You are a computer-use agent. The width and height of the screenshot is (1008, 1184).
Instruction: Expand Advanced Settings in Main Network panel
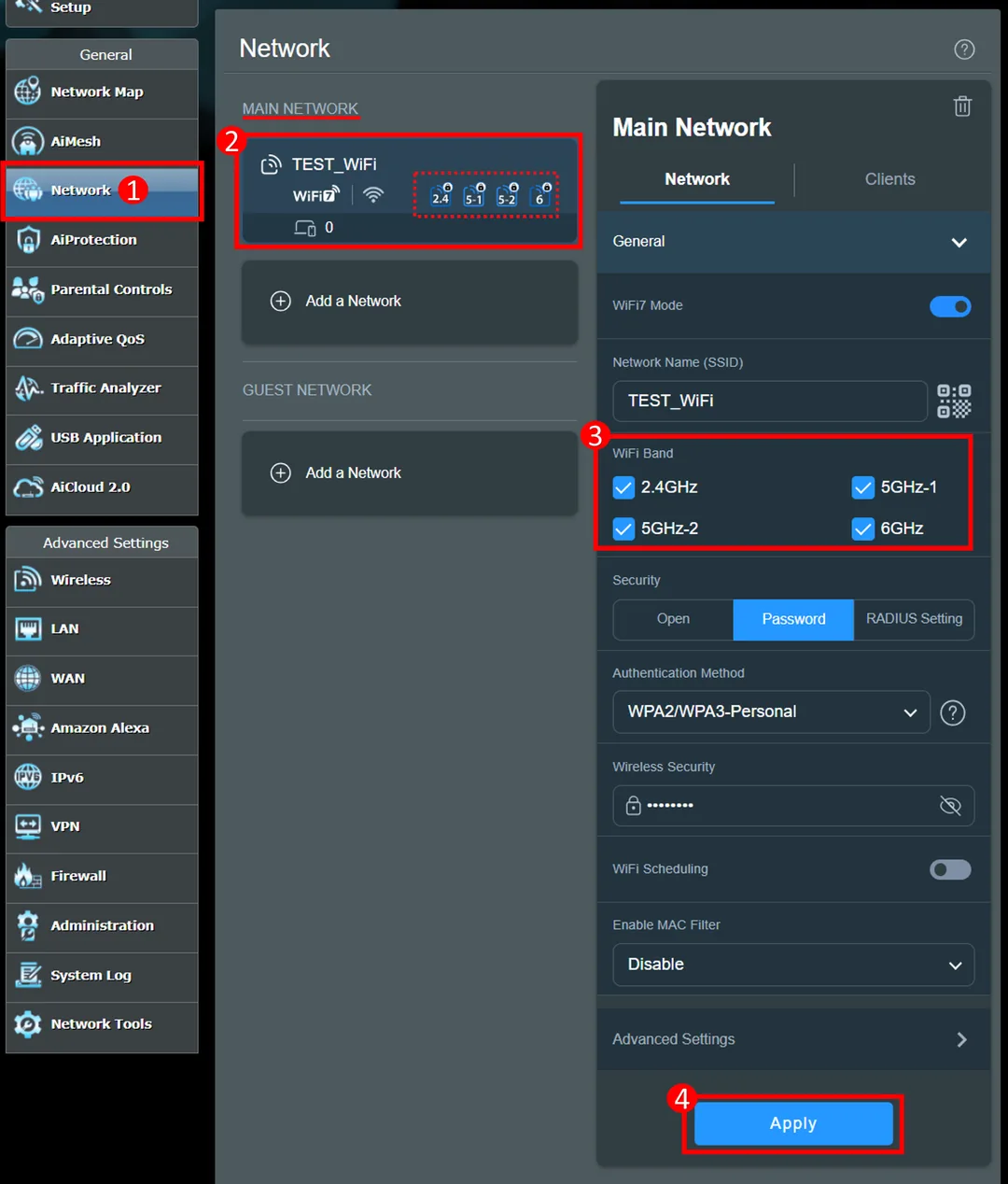click(x=793, y=1039)
